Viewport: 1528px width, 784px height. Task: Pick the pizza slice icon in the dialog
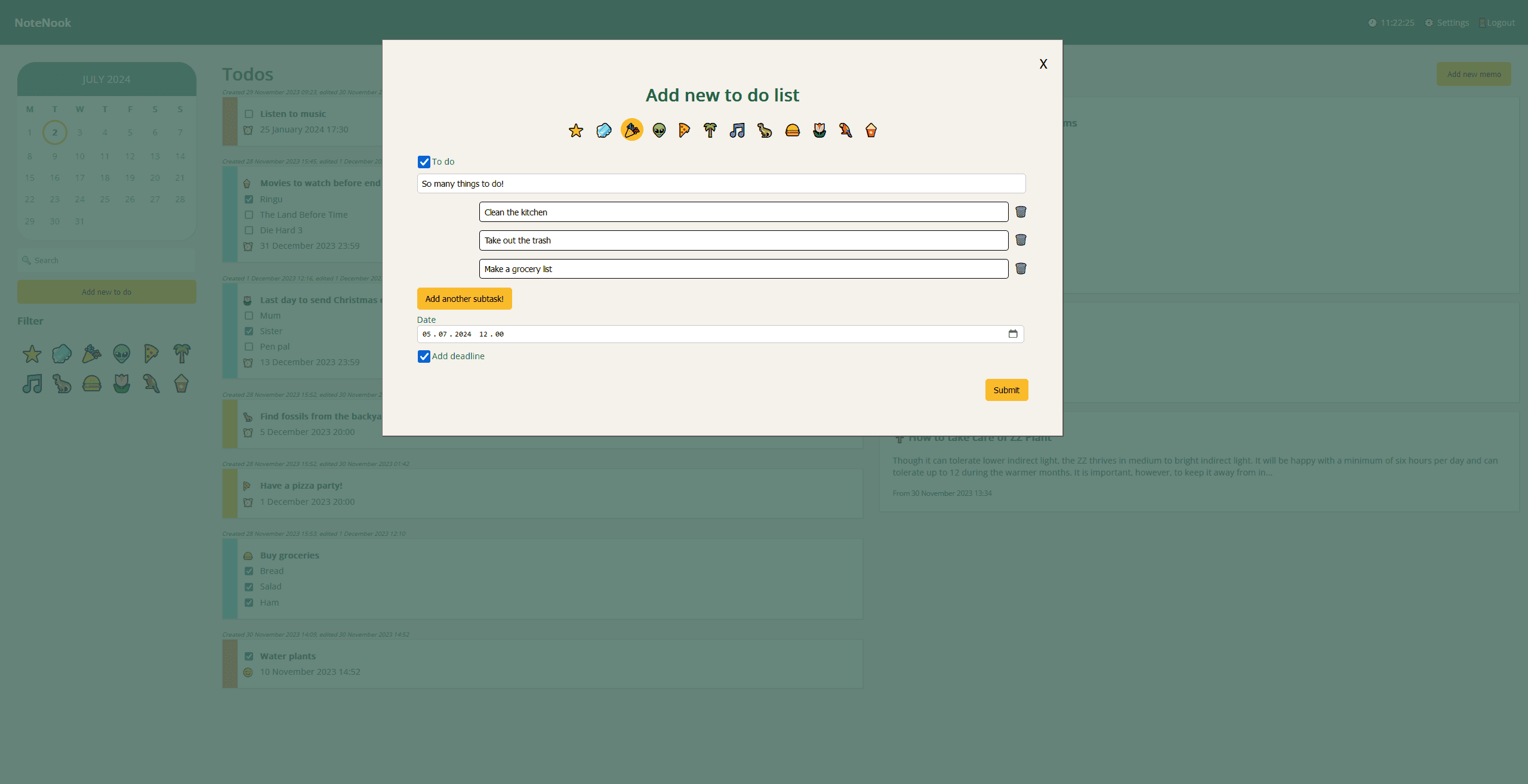[x=684, y=130]
